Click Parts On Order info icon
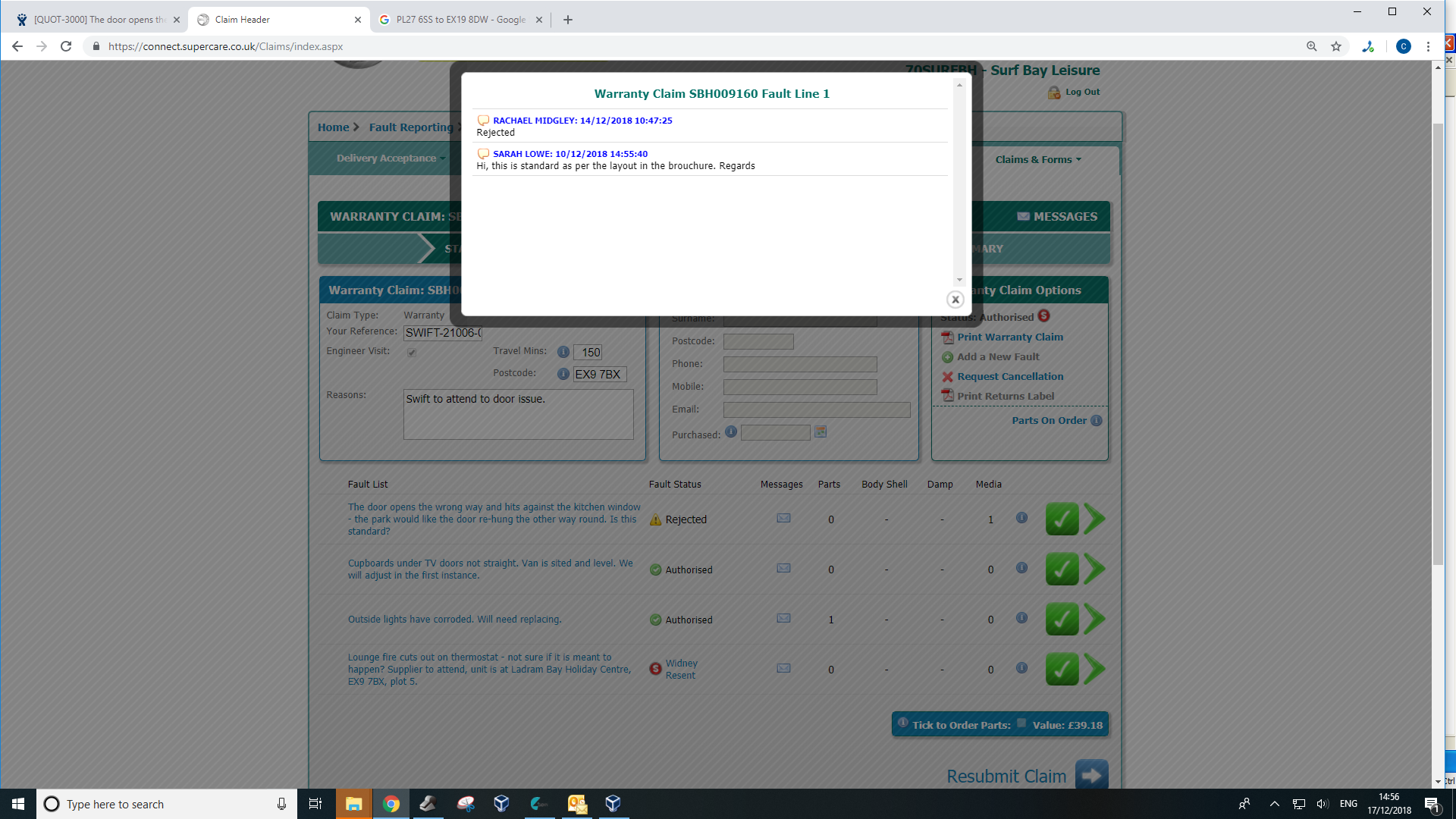 pos(1097,421)
